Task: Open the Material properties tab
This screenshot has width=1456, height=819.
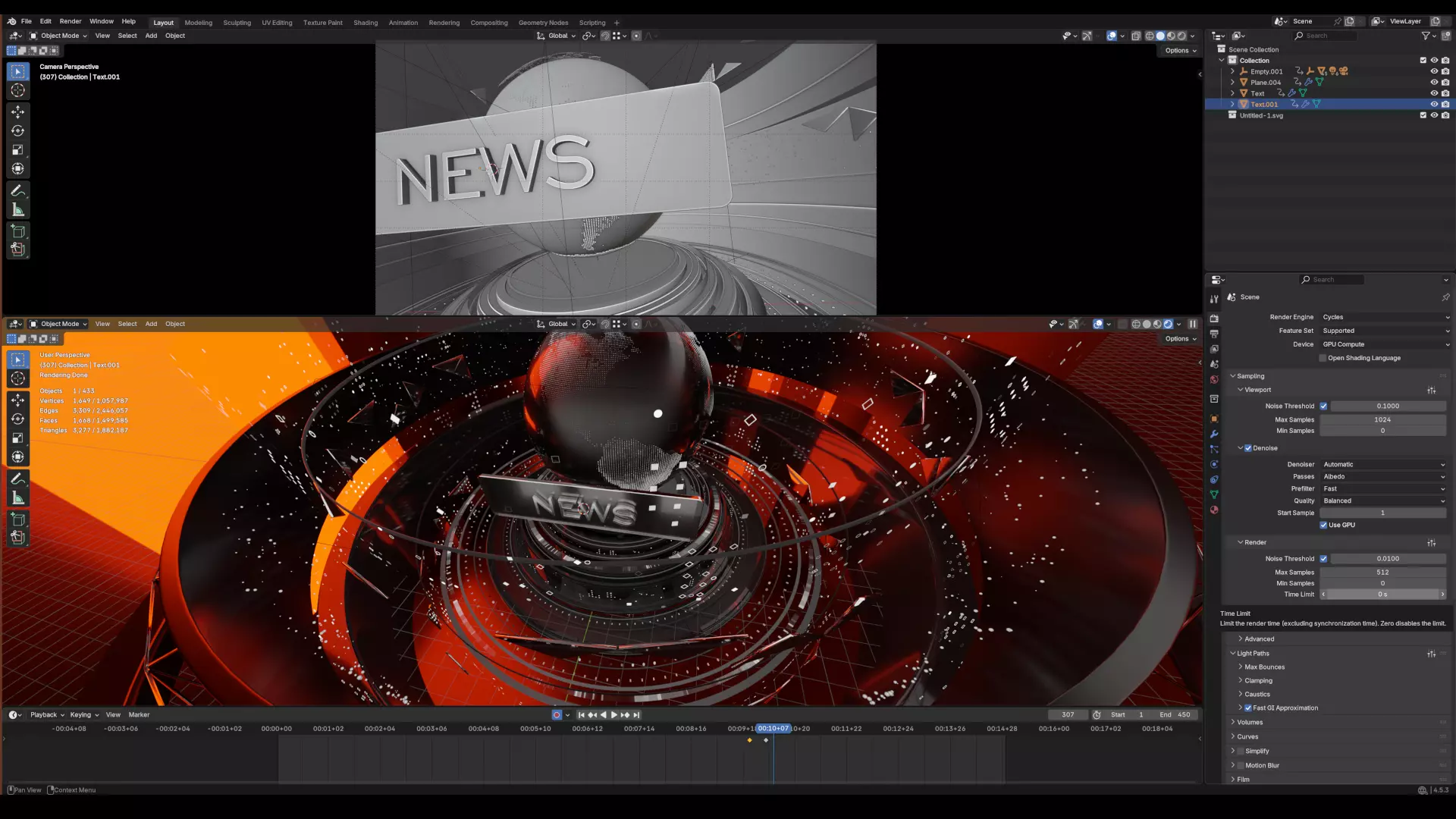Action: 1214,510
